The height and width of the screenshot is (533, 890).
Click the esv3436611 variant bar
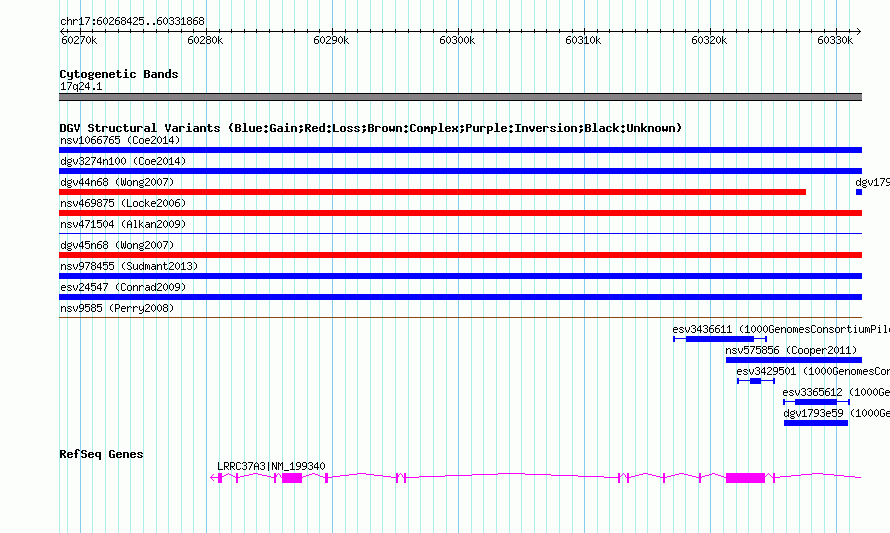720,339
